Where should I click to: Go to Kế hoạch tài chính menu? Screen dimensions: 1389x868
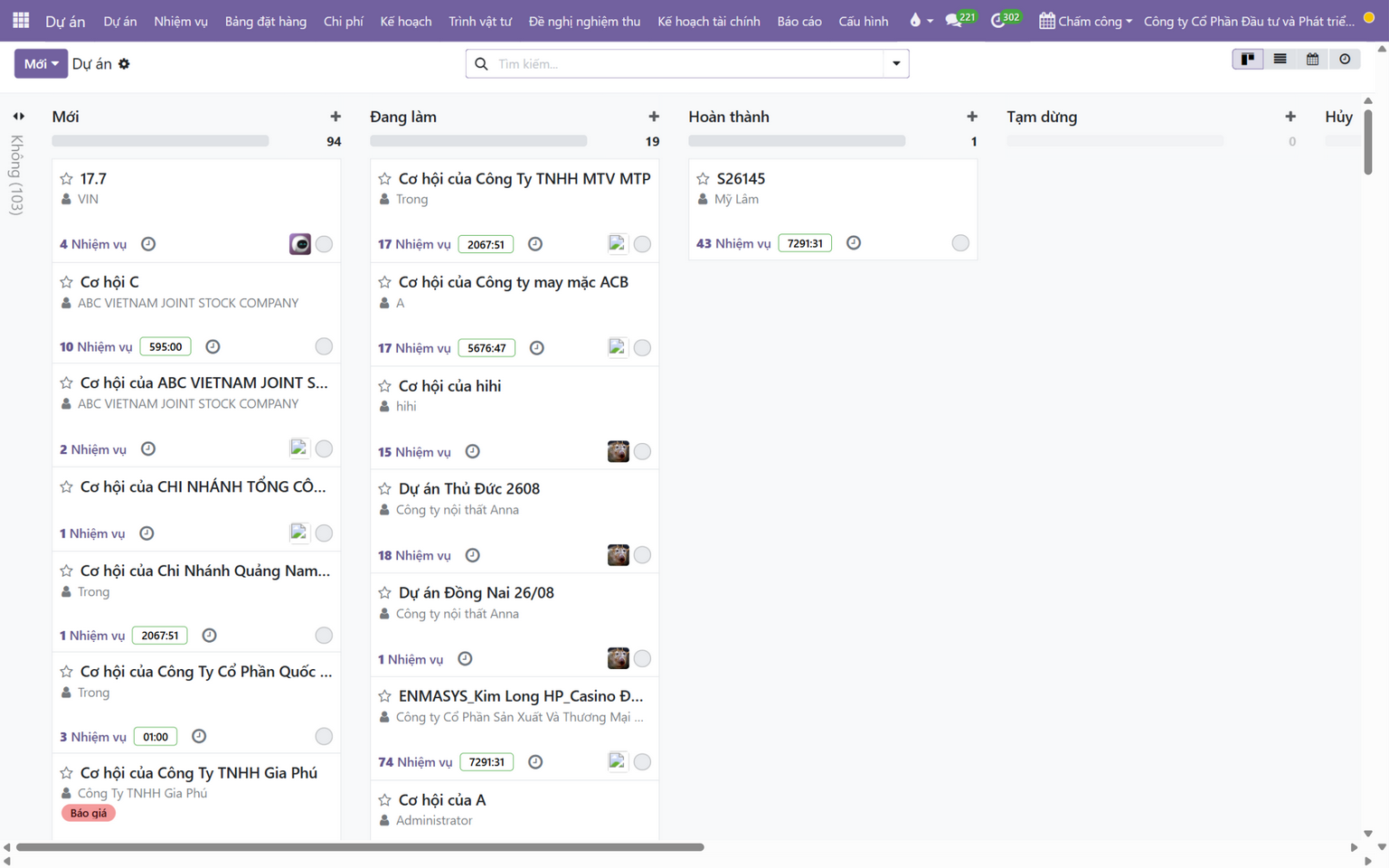click(709, 21)
